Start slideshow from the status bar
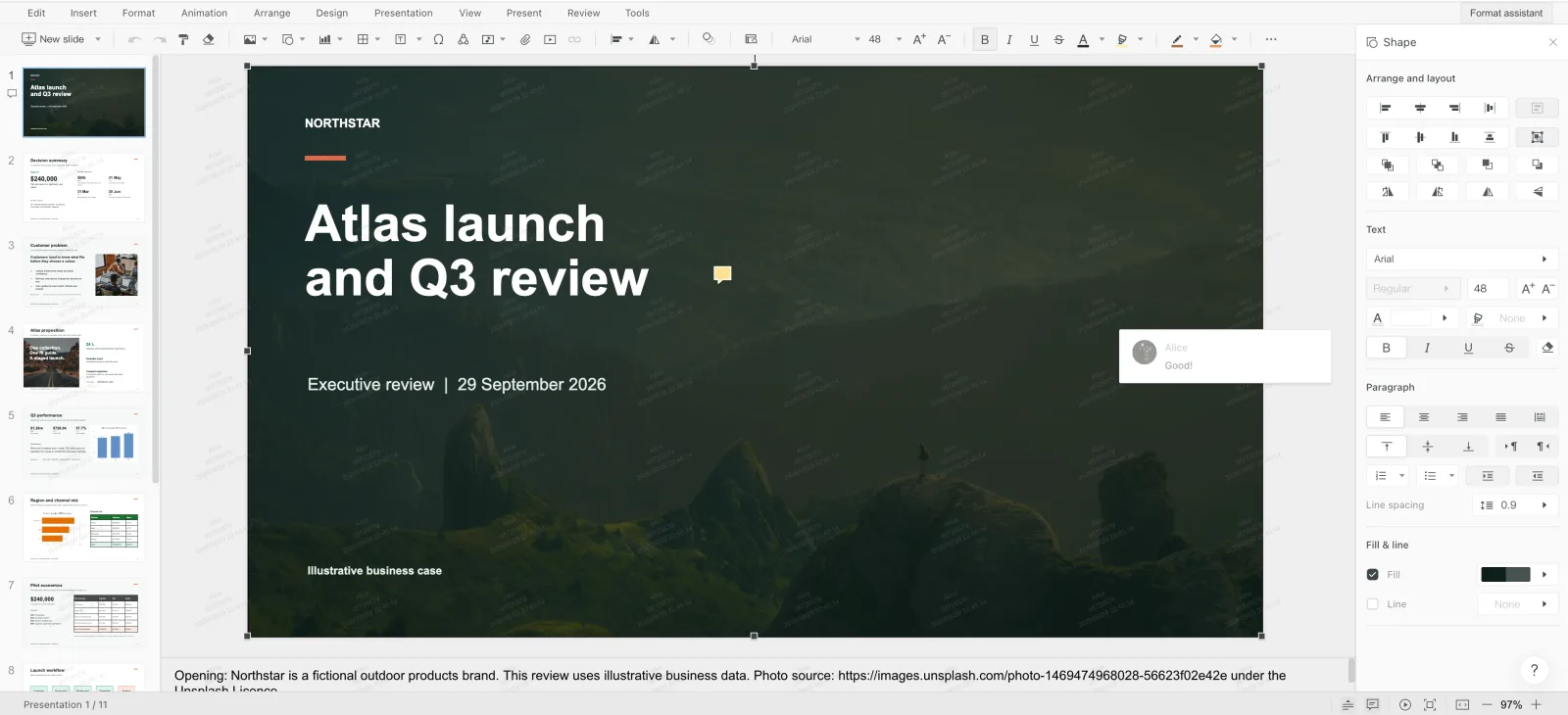Viewport: 1568px width, 715px height. [1405, 704]
